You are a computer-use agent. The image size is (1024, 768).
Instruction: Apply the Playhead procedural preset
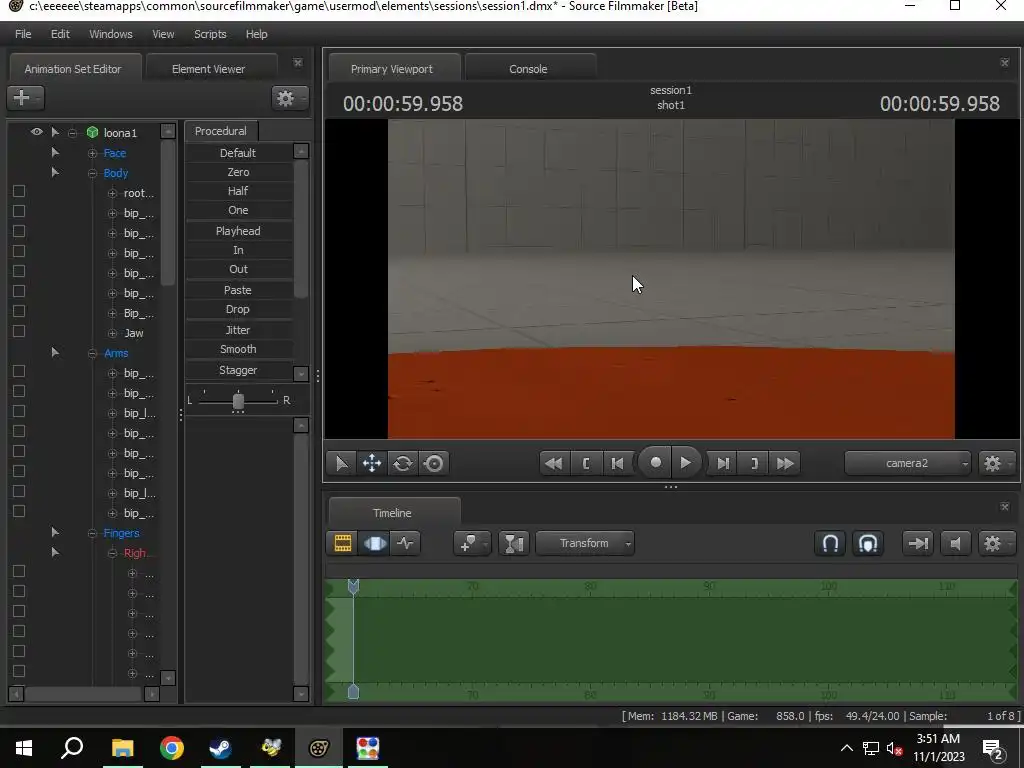point(238,231)
